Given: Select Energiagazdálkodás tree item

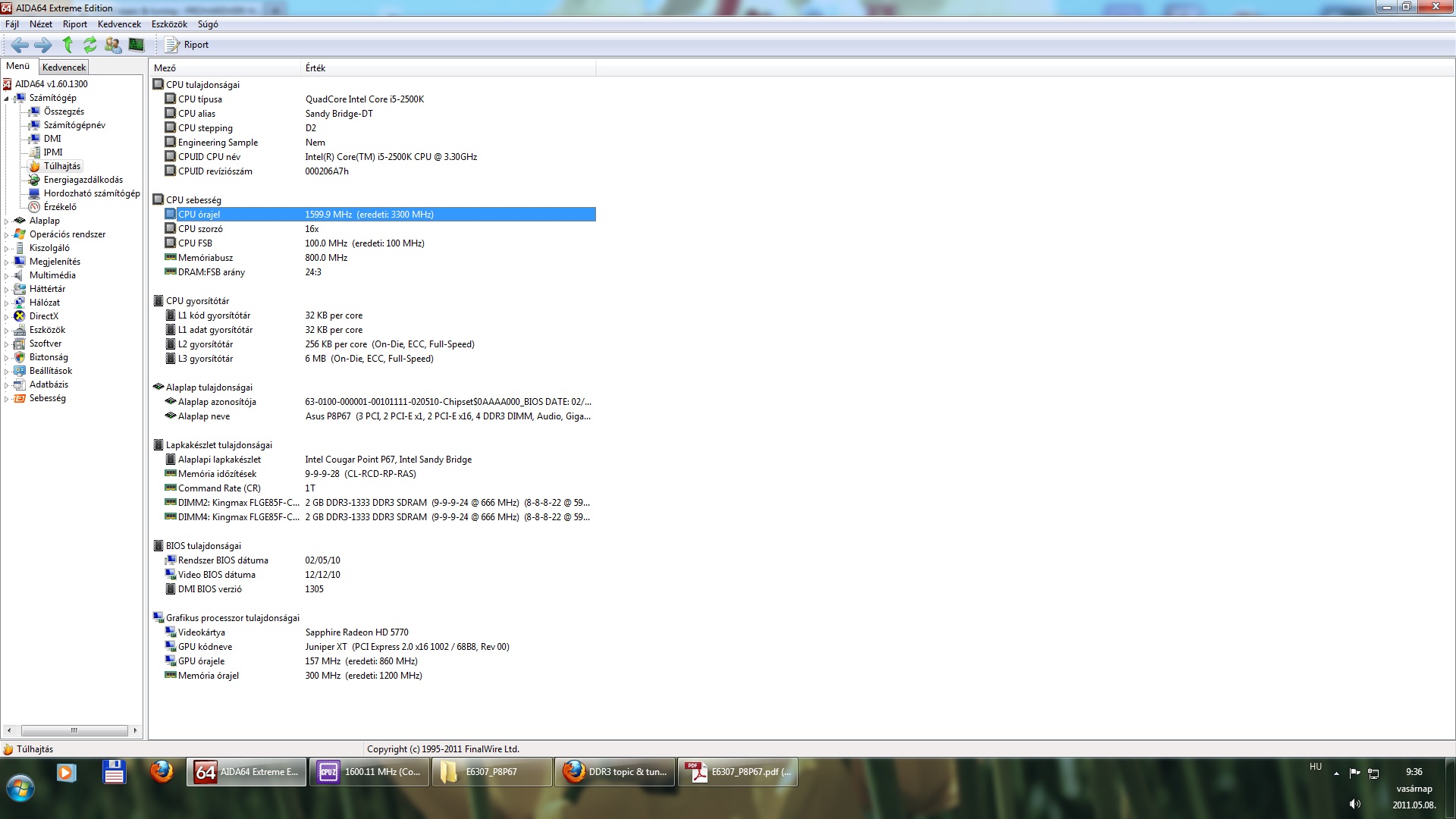Looking at the screenshot, I should coord(83,180).
